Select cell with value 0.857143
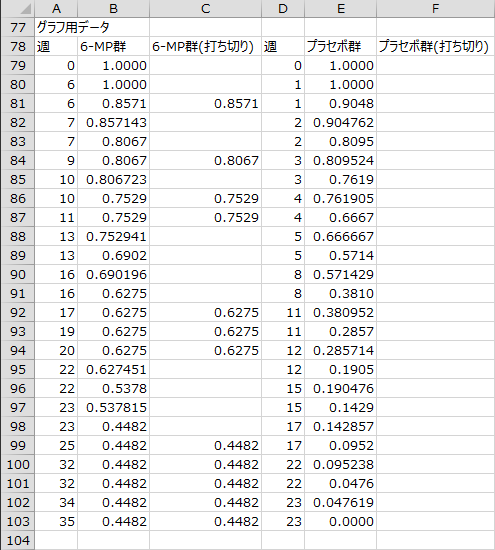Image resolution: width=495 pixels, height=550 pixels. [113, 122]
